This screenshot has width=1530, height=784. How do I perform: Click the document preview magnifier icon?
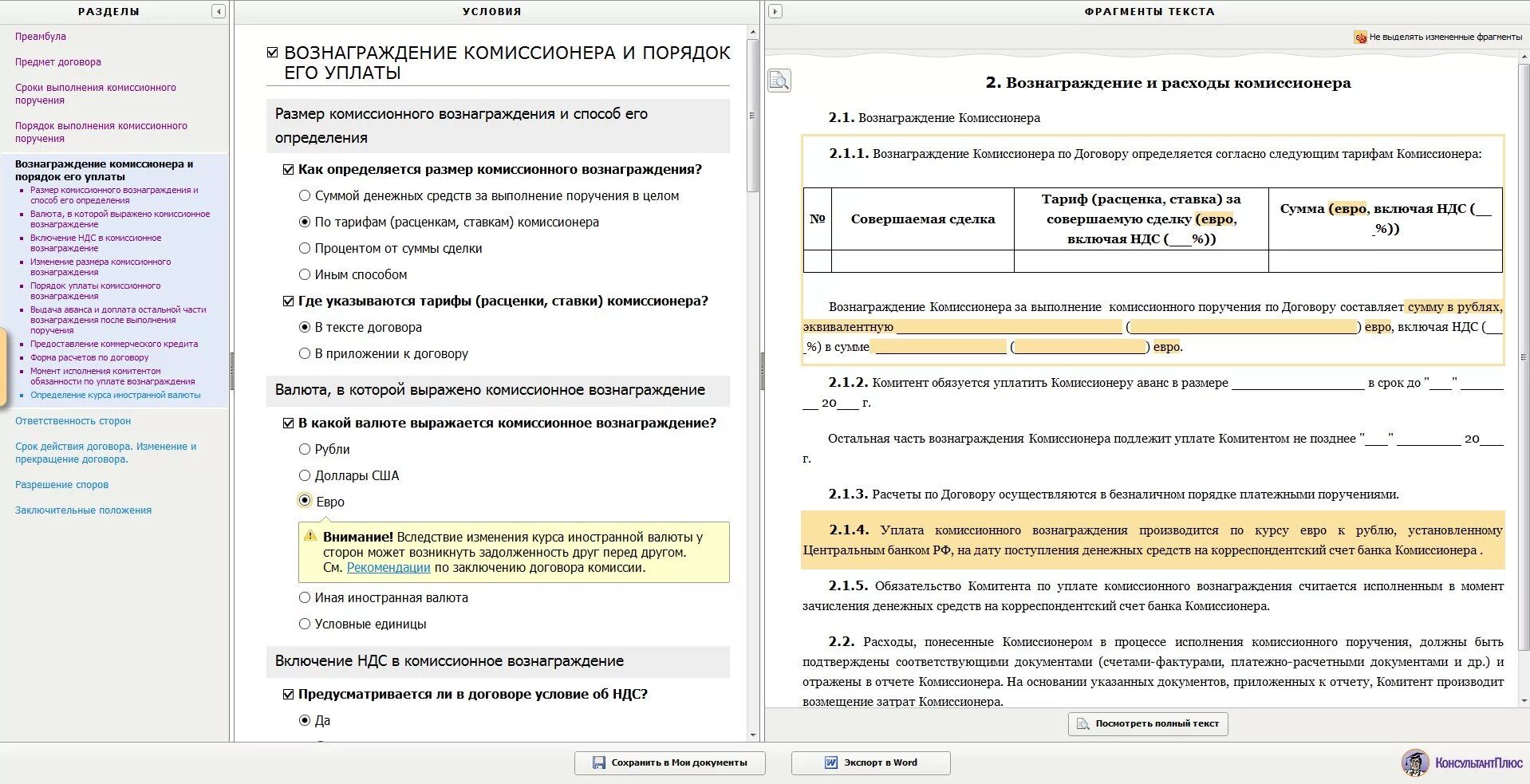coord(779,80)
